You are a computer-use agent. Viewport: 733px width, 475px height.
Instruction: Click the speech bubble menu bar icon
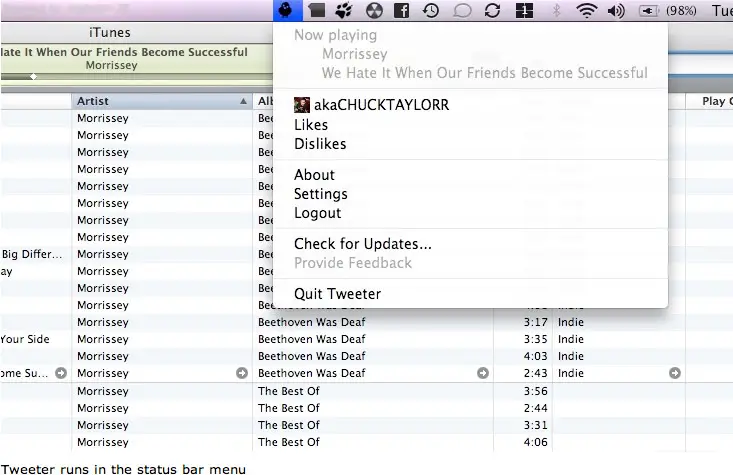point(462,10)
